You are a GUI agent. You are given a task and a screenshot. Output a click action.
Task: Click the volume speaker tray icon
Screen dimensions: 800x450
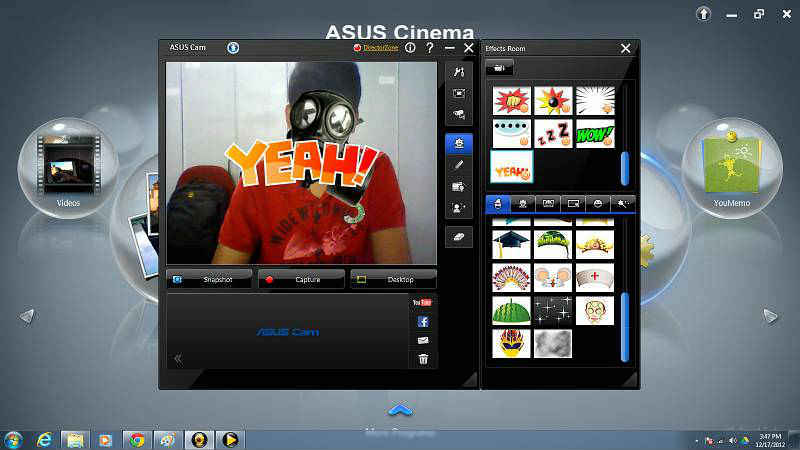733,441
